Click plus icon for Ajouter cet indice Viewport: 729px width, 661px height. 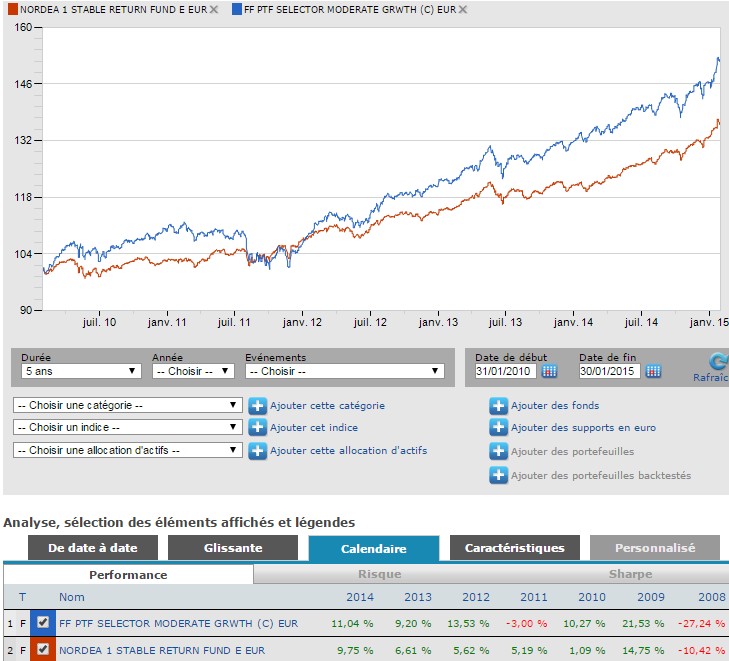257,428
